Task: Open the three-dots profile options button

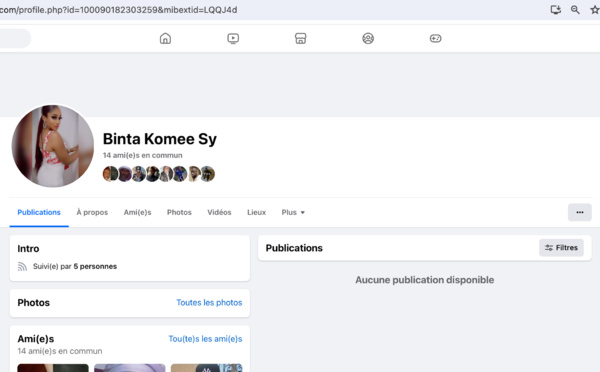Action: click(580, 212)
